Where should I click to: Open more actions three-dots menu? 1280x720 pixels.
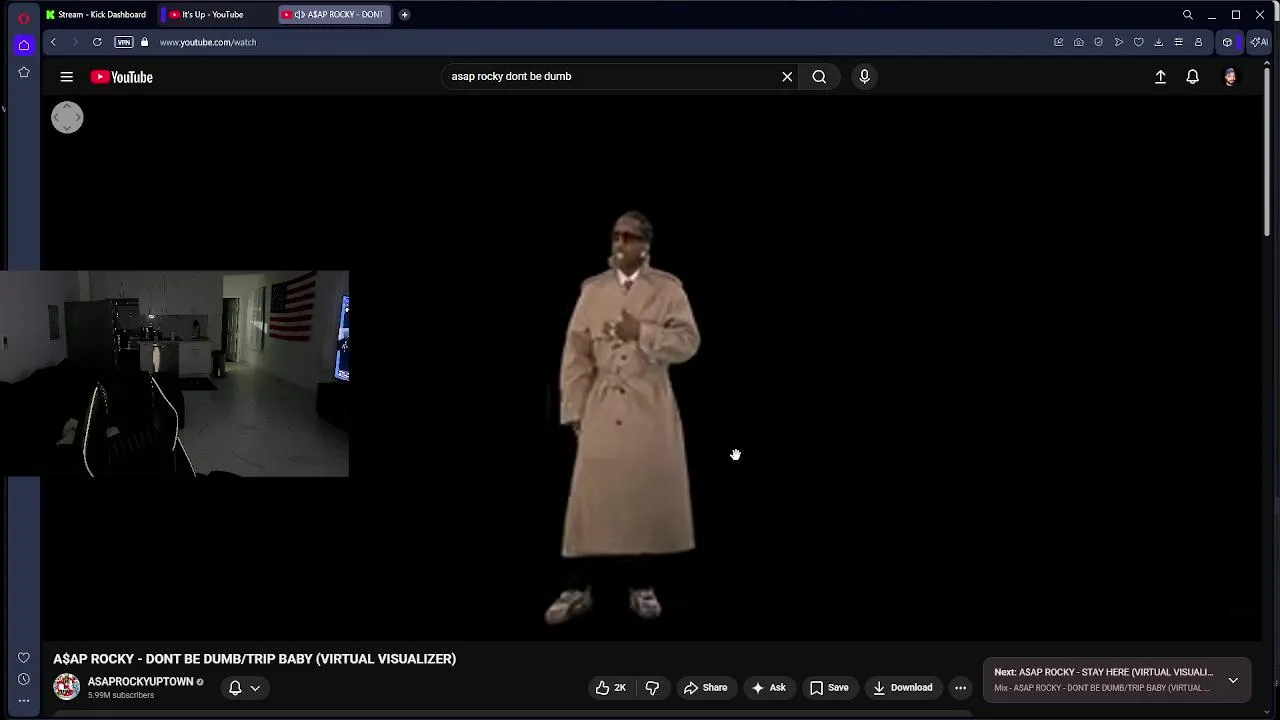tap(960, 688)
